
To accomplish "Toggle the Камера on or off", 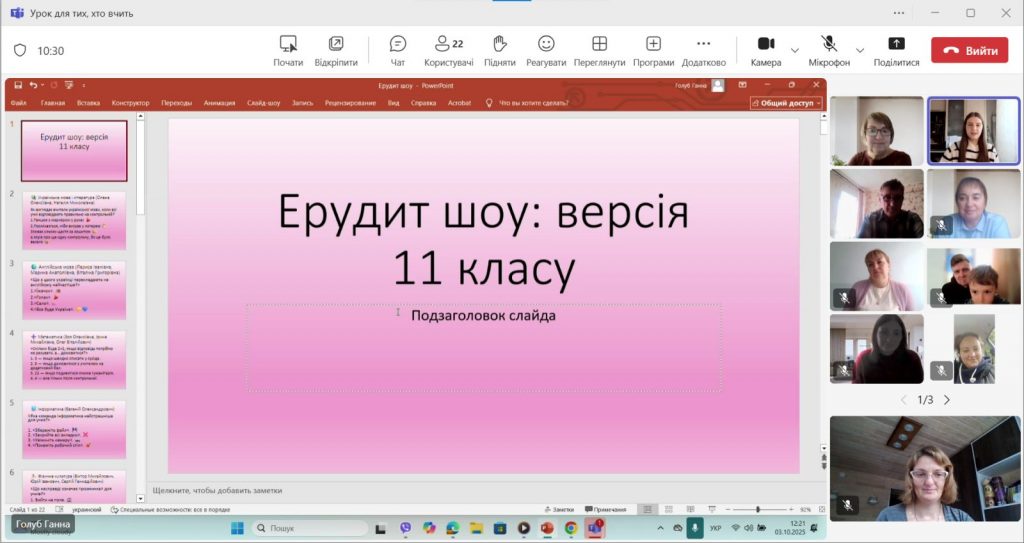I will tap(766, 50).
